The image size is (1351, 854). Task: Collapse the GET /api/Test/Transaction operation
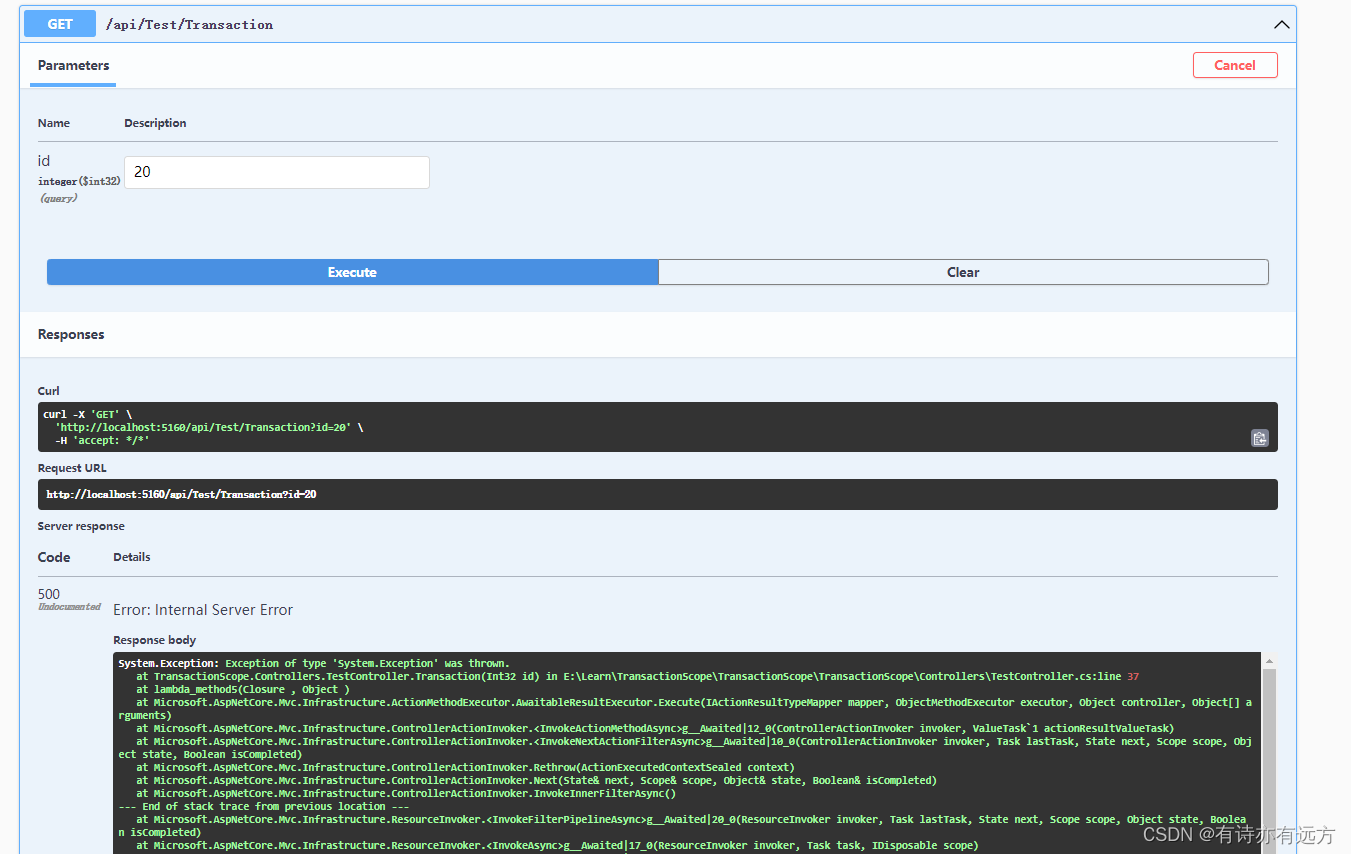click(x=1280, y=24)
